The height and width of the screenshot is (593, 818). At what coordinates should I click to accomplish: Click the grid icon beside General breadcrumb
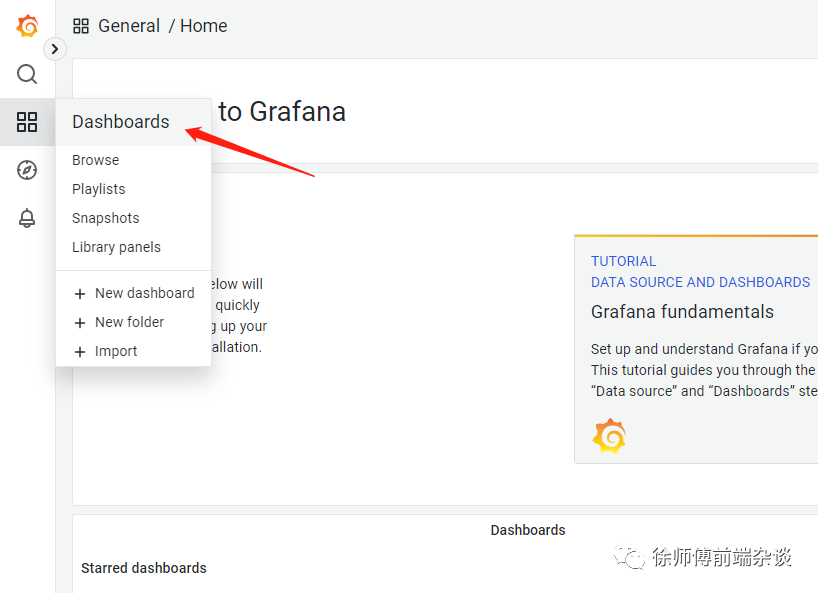tap(81, 26)
